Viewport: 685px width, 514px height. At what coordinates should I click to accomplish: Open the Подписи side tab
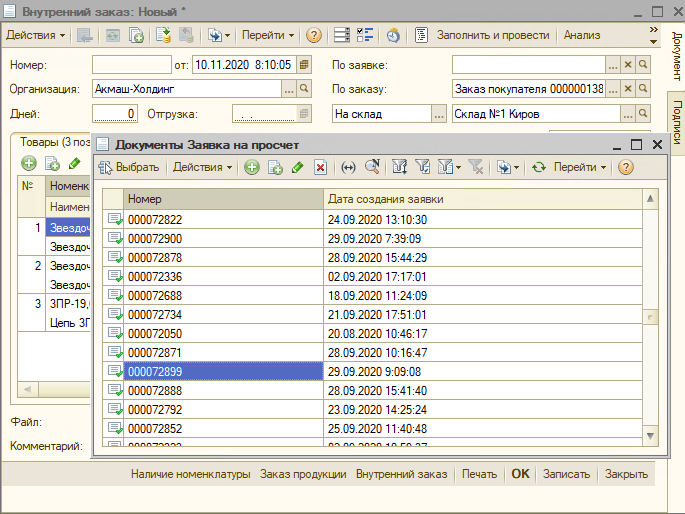[x=676, y=122]
